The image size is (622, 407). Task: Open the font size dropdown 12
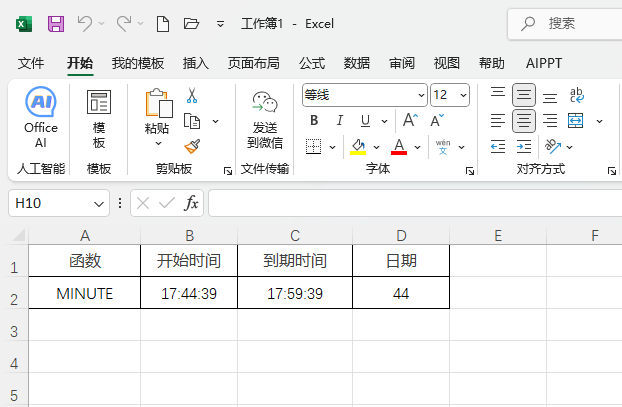click(463, 95)
